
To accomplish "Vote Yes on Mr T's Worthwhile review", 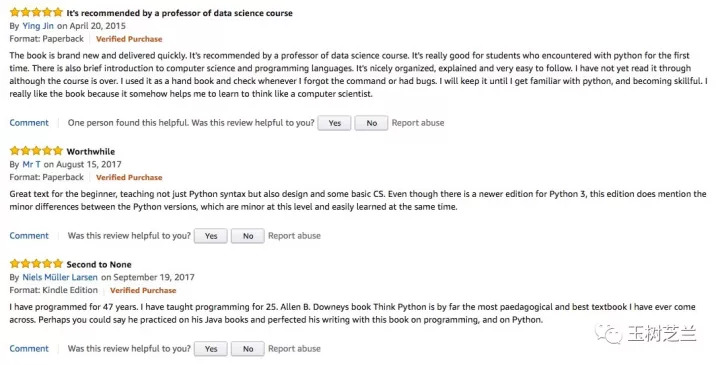I will [211, 236].
